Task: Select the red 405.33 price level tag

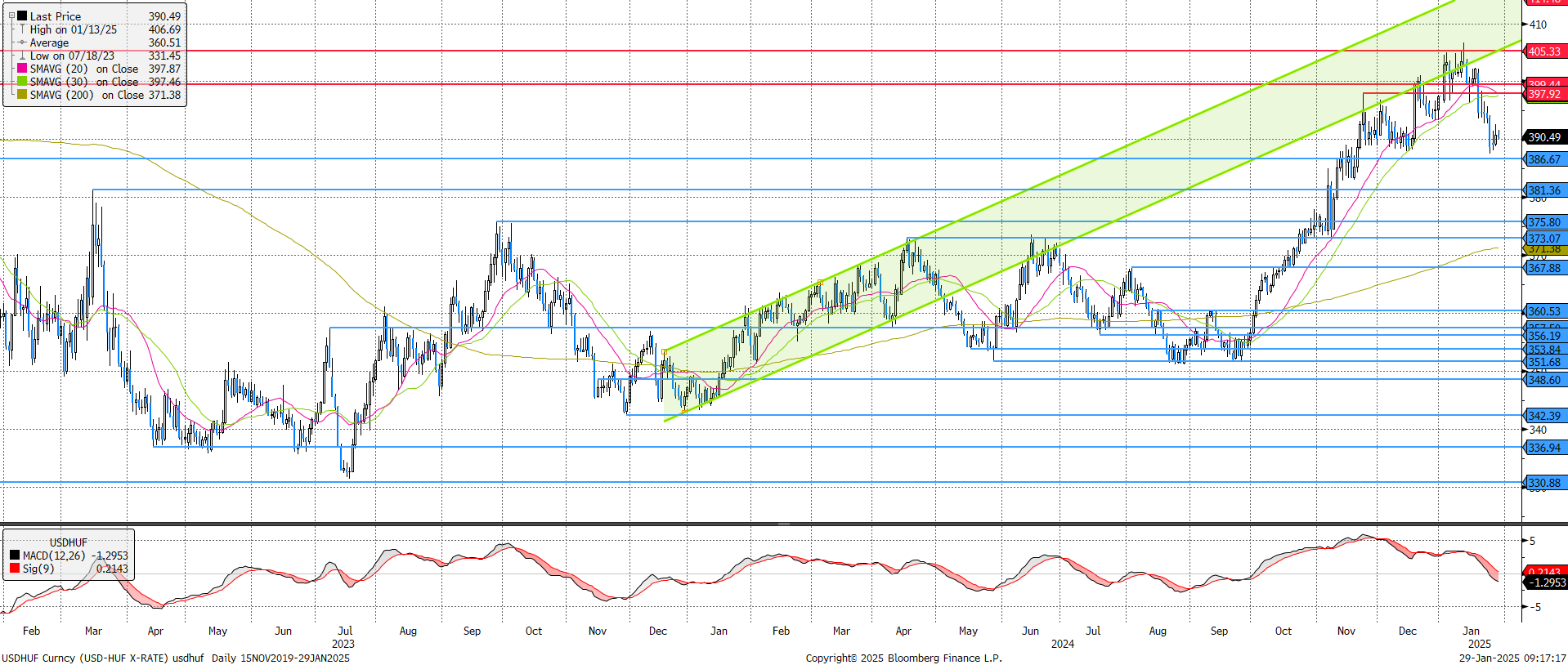Action: (1545, 51)
